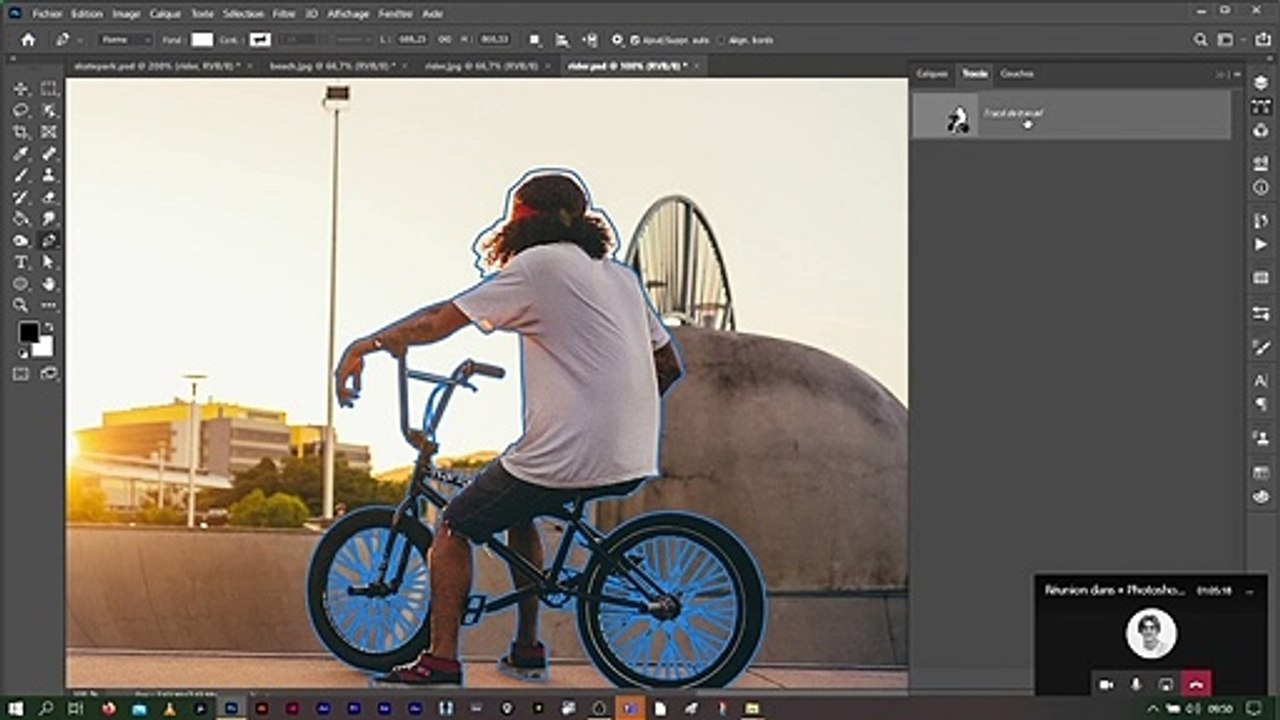Viewport: 1280px width, 720px height.
Task: Toggle Quick Mask mode
Action: [21, 373]
